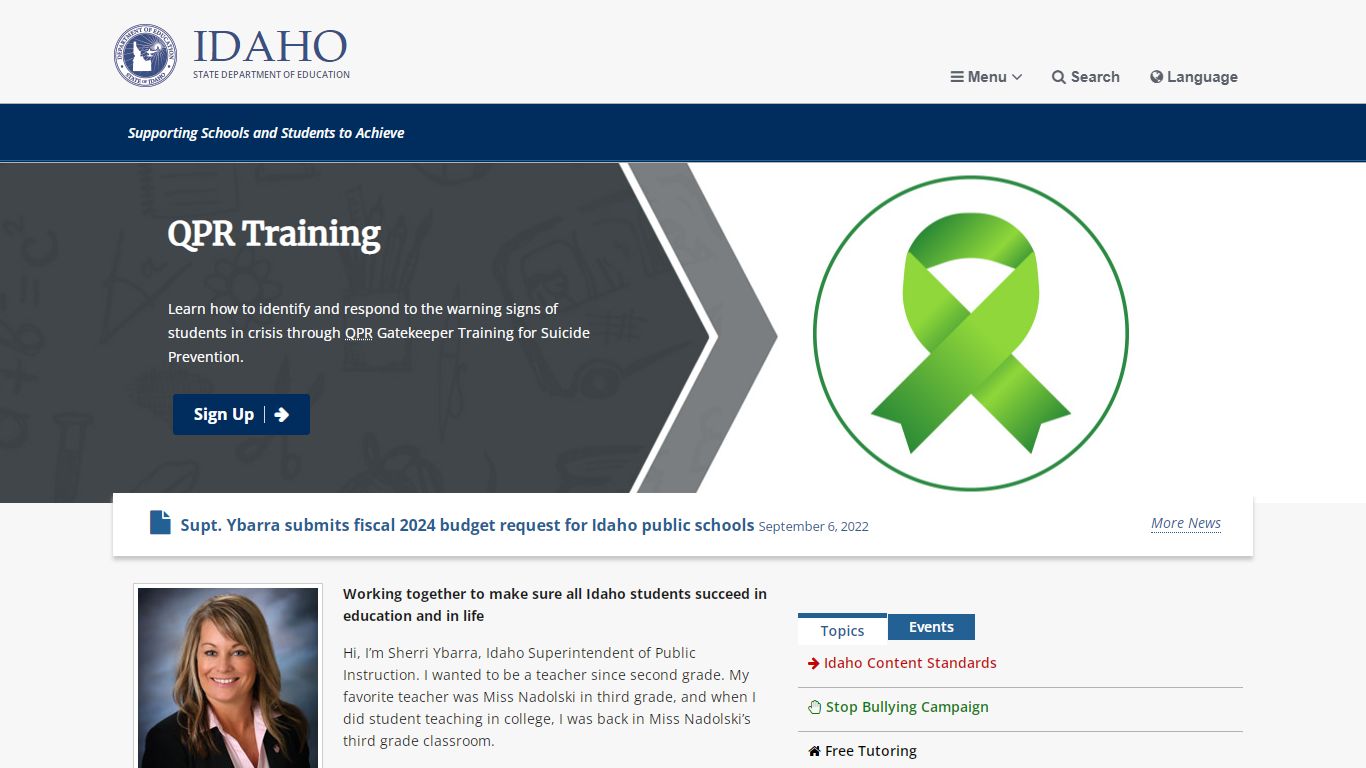
Task: Click the document icon beside budget news headline
Action: click(160, 522)
